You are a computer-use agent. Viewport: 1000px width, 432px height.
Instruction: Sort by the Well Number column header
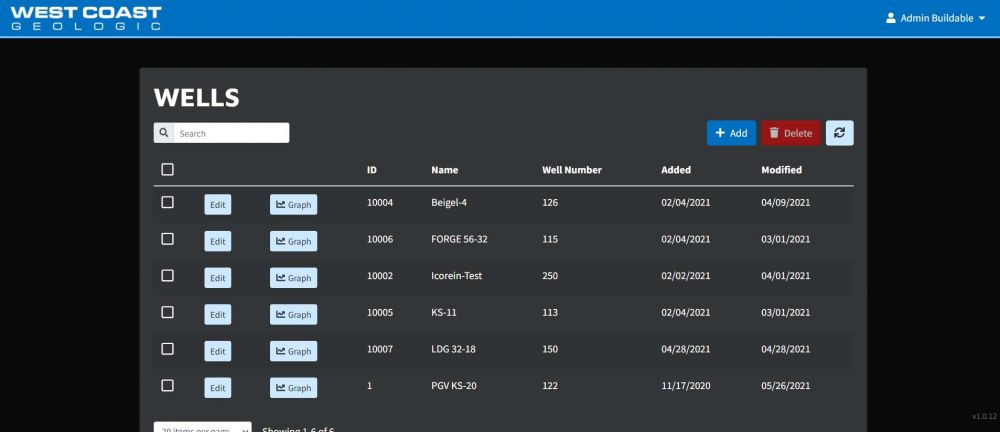pos(572,170)
